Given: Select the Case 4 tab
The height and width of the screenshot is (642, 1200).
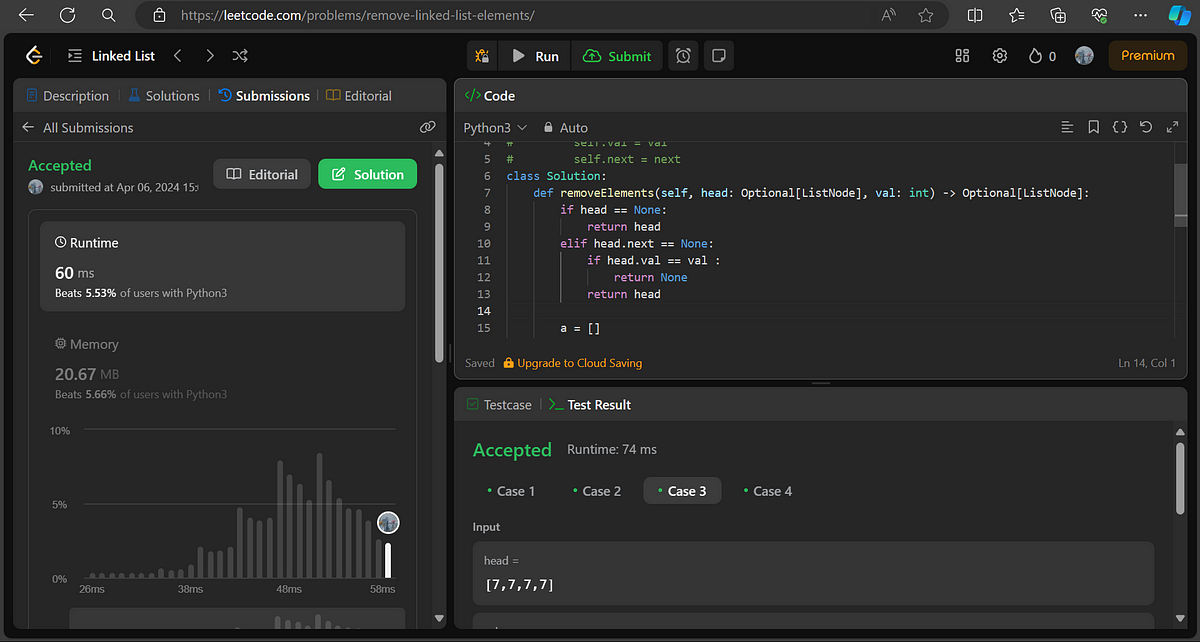Looking at the screenshot, I should pyautogui.click(x=766, y=491).
